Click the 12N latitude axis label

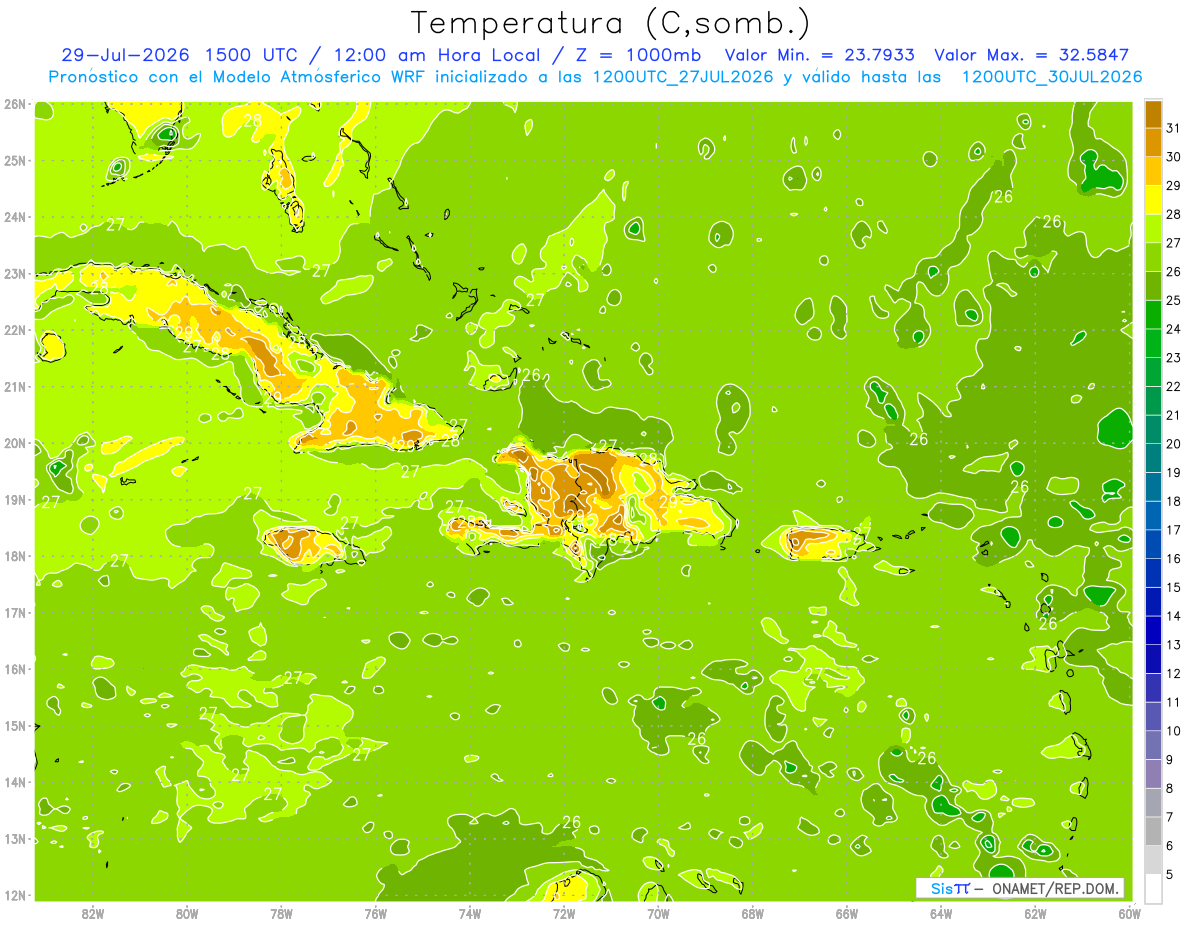coord(14,895)
